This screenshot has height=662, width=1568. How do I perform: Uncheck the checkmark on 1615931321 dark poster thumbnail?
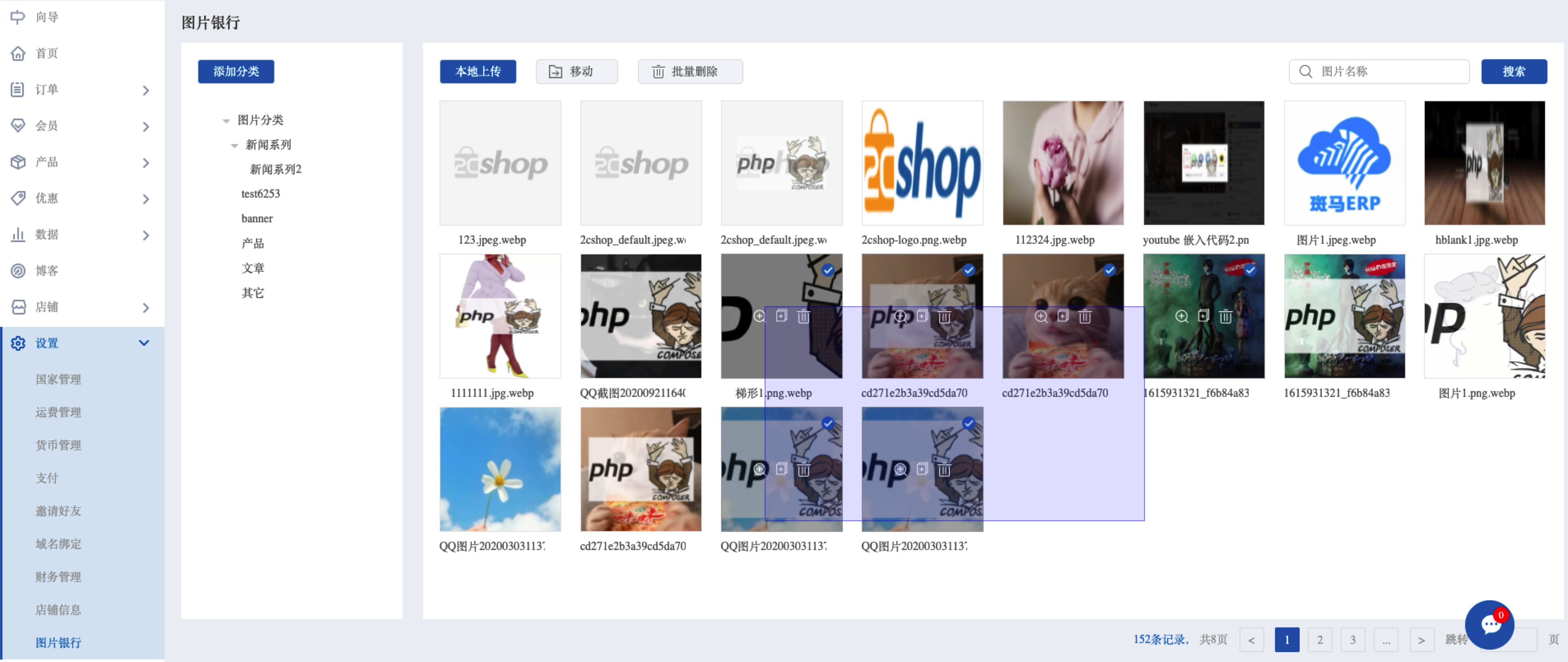tap(1249, 270)
